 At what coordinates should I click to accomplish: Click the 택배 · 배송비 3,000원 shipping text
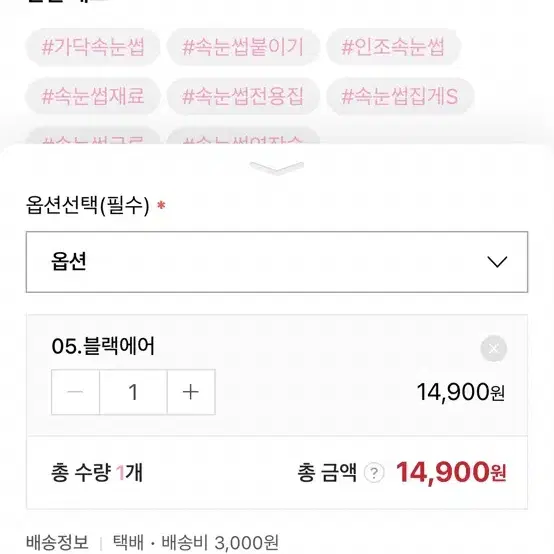click(x=196, y=542)
